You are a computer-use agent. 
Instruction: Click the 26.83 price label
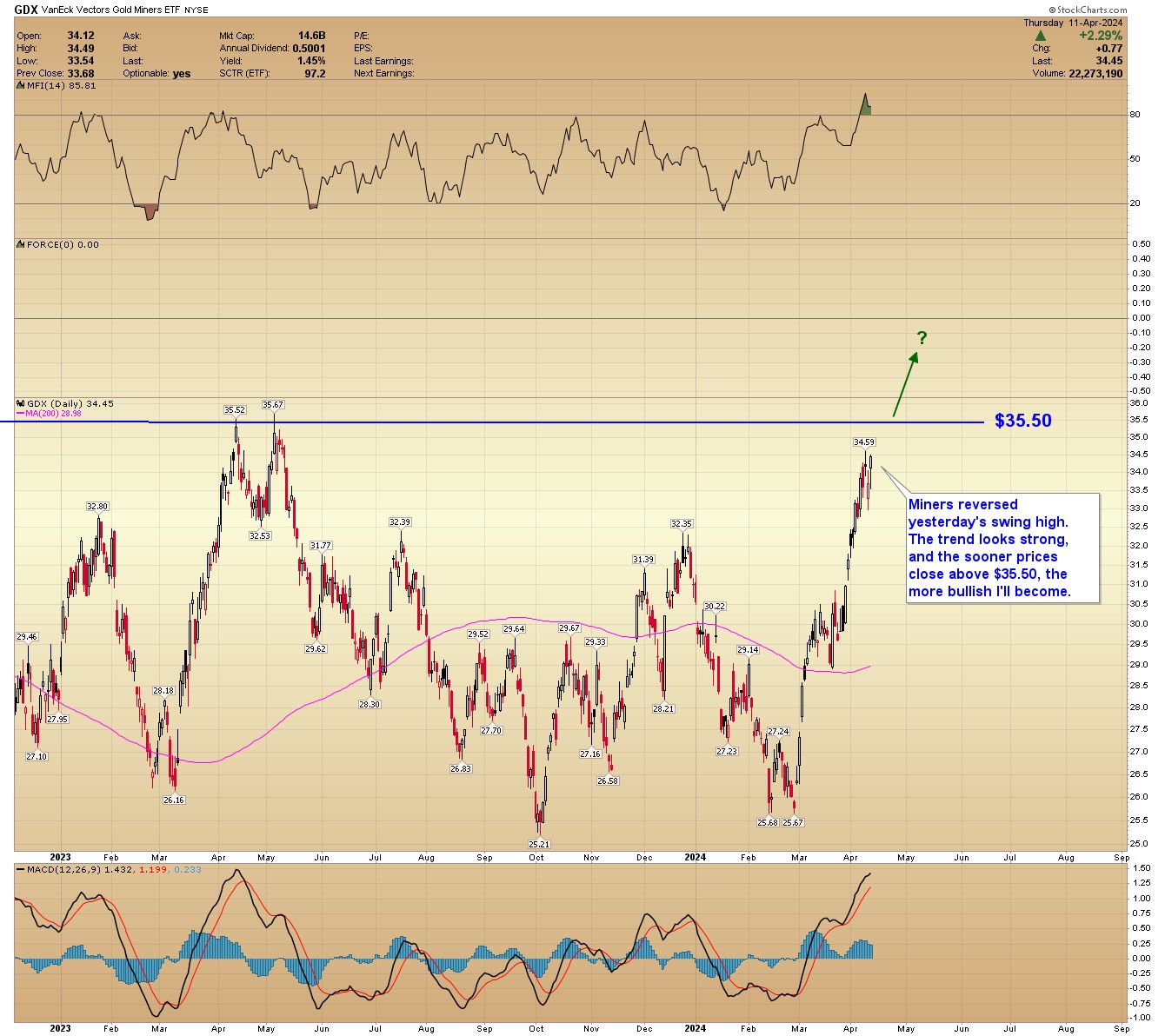coord(461,769)
